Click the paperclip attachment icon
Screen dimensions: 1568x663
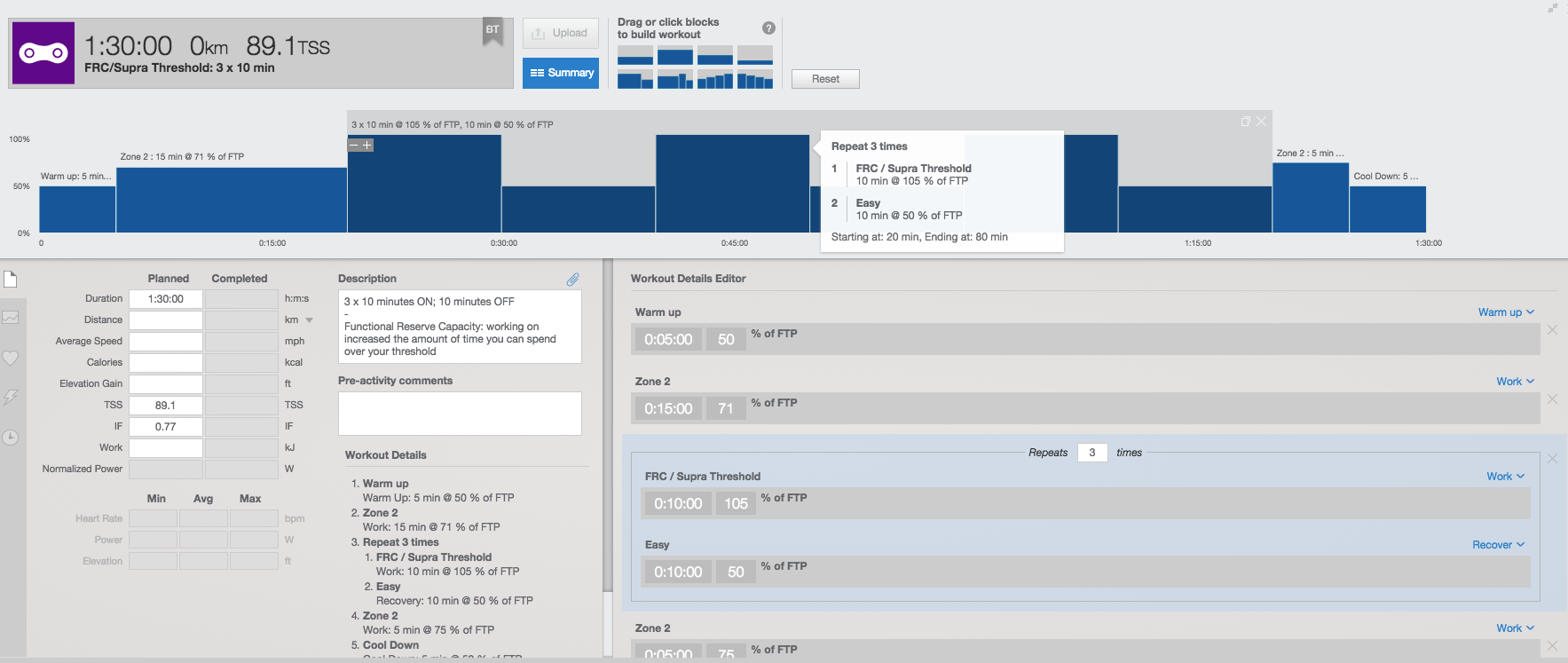tap(573, 279)
